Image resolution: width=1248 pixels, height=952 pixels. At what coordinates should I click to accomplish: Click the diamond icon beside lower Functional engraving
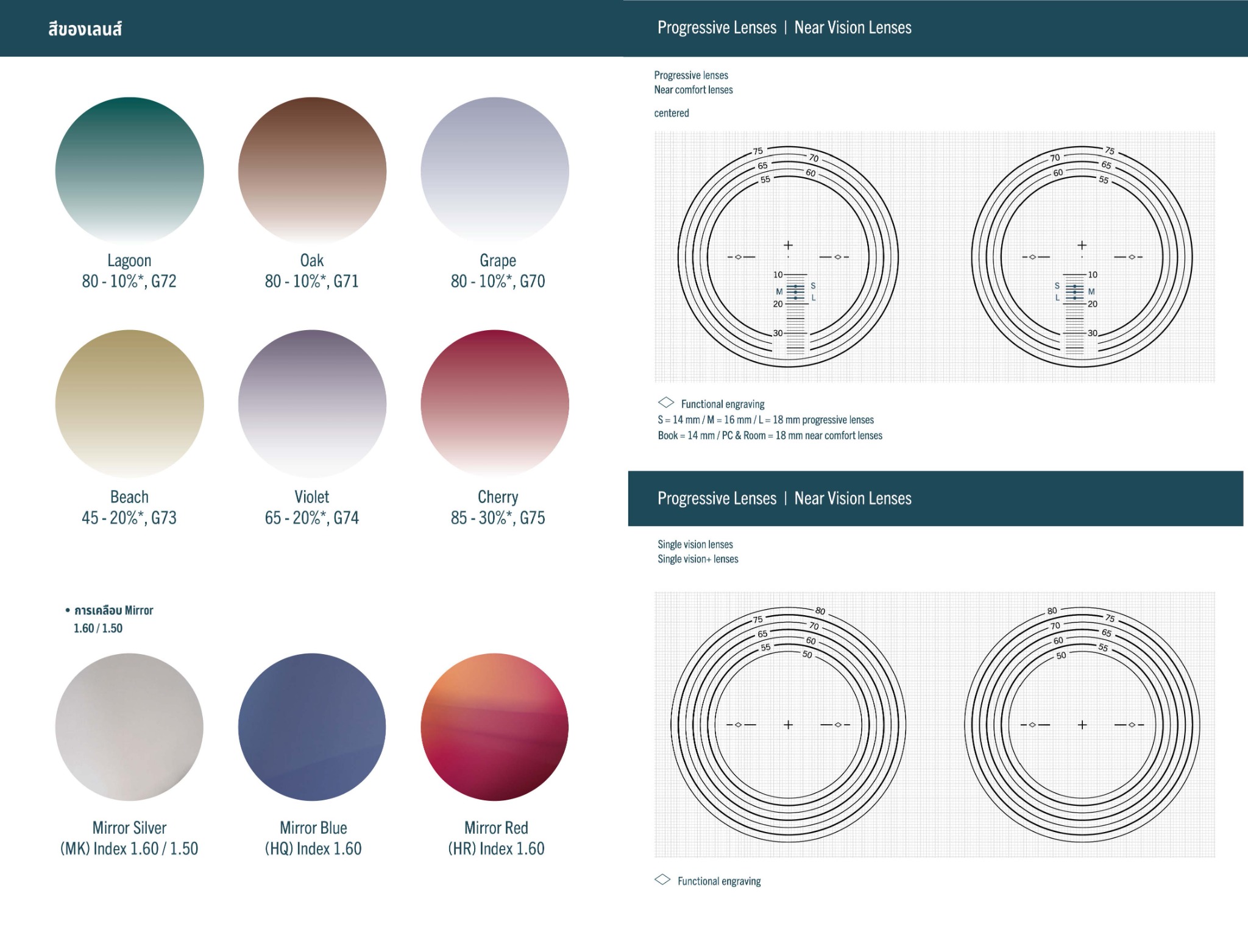point(662,880)
